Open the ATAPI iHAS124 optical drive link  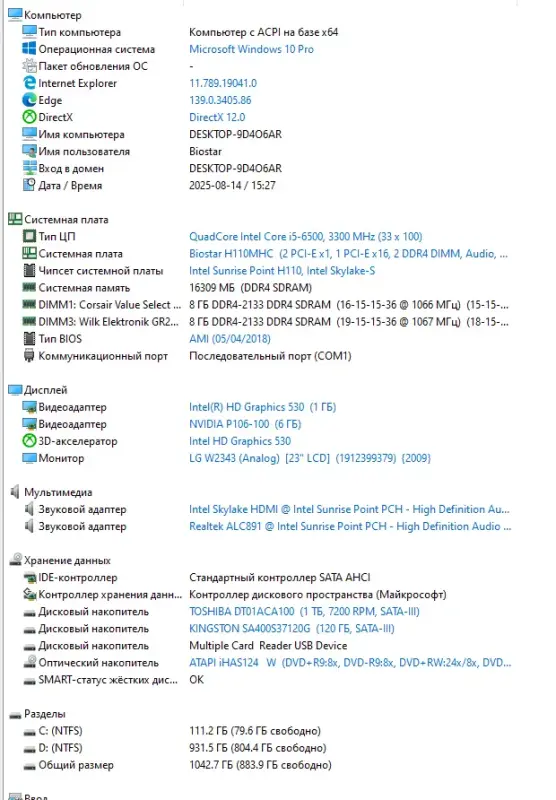350,662
